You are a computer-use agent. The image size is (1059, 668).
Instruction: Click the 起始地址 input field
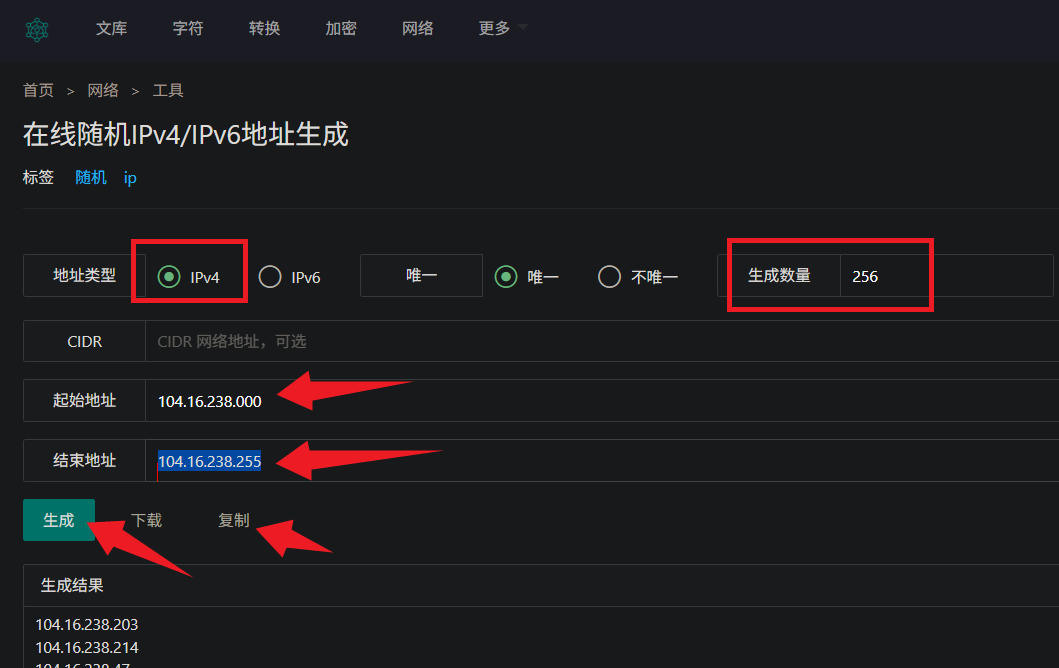(x=602, y=401)
